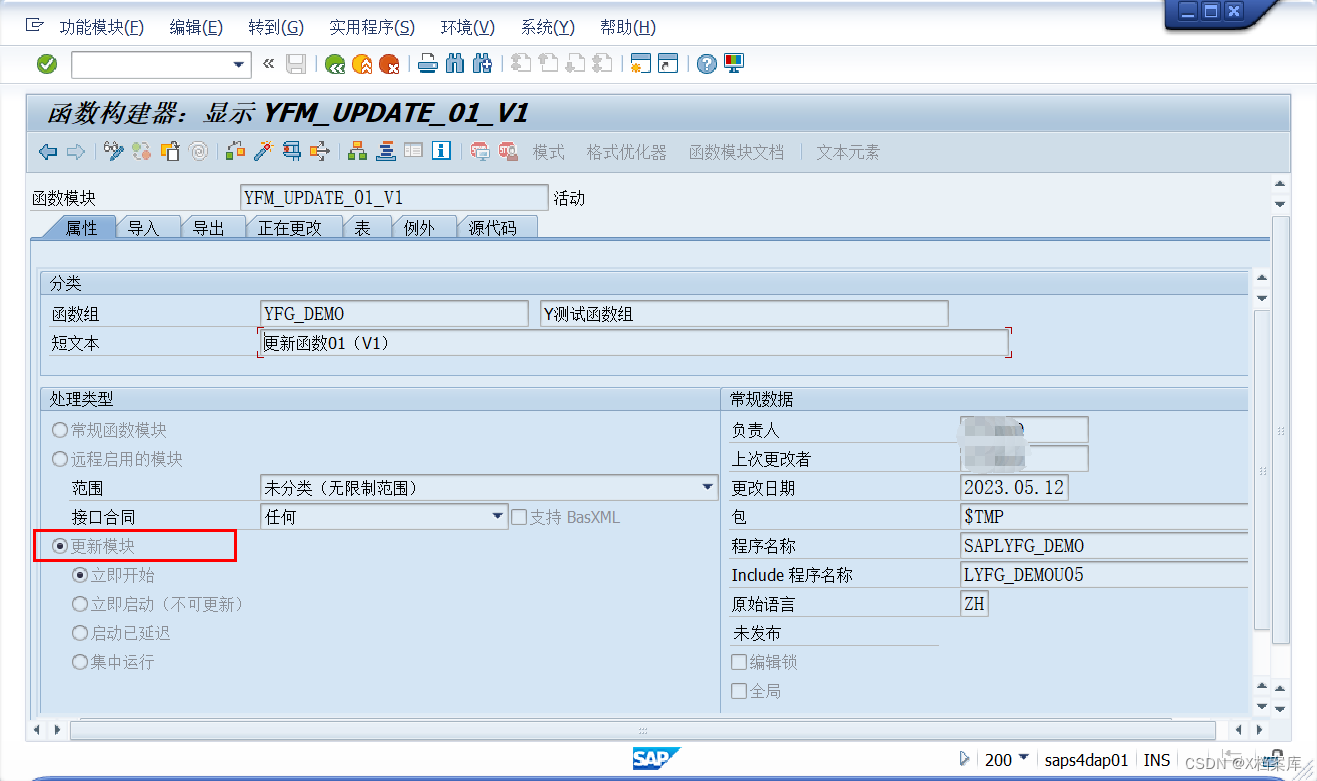Image resolution: width=1317 pixels, height=781 pixels.
Task: Open Customize Local Layout monitor icon
Action: pyautogui.click(x=734, y=64)
